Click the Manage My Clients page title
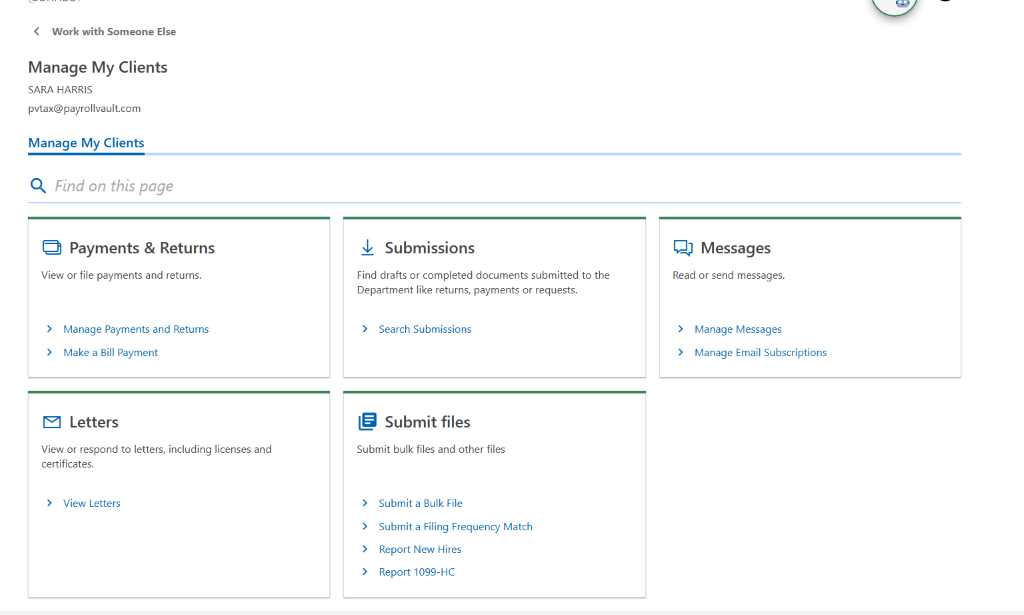This screenshot has height=615, width=1024. click(x=98, y=67)
